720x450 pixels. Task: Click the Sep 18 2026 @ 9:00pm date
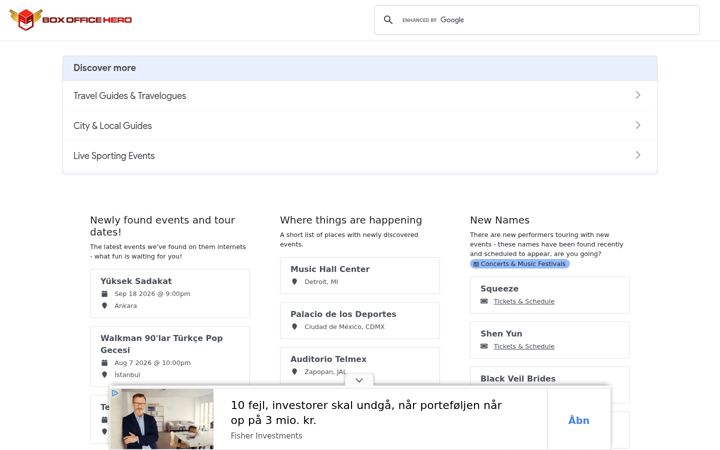(x=152, y=293)
